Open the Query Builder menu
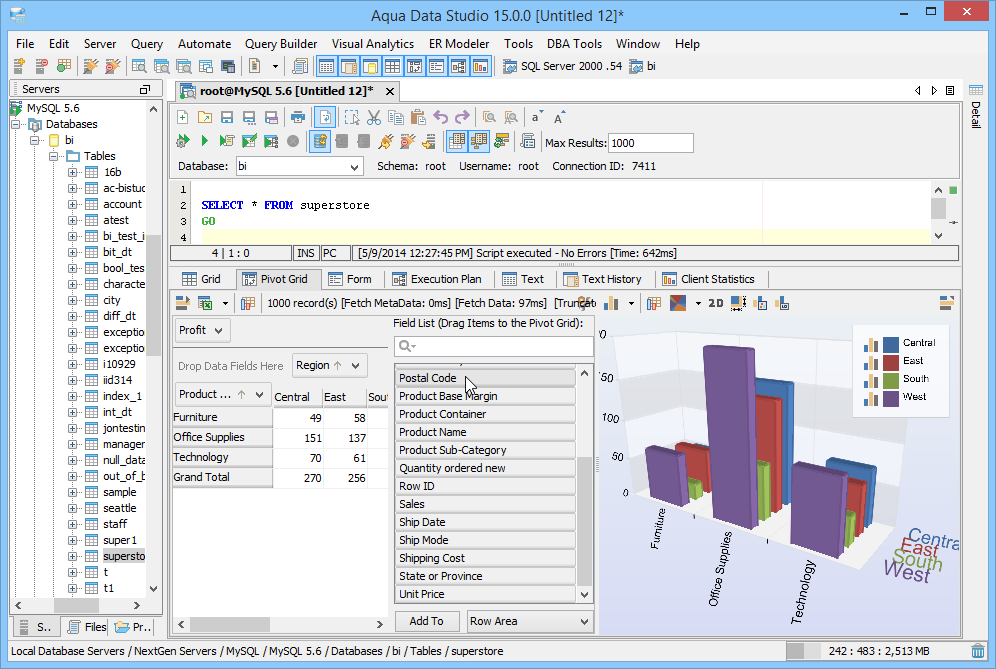Image resolution: width=996 pixels, height=669 pixels. tap(281, 44)
